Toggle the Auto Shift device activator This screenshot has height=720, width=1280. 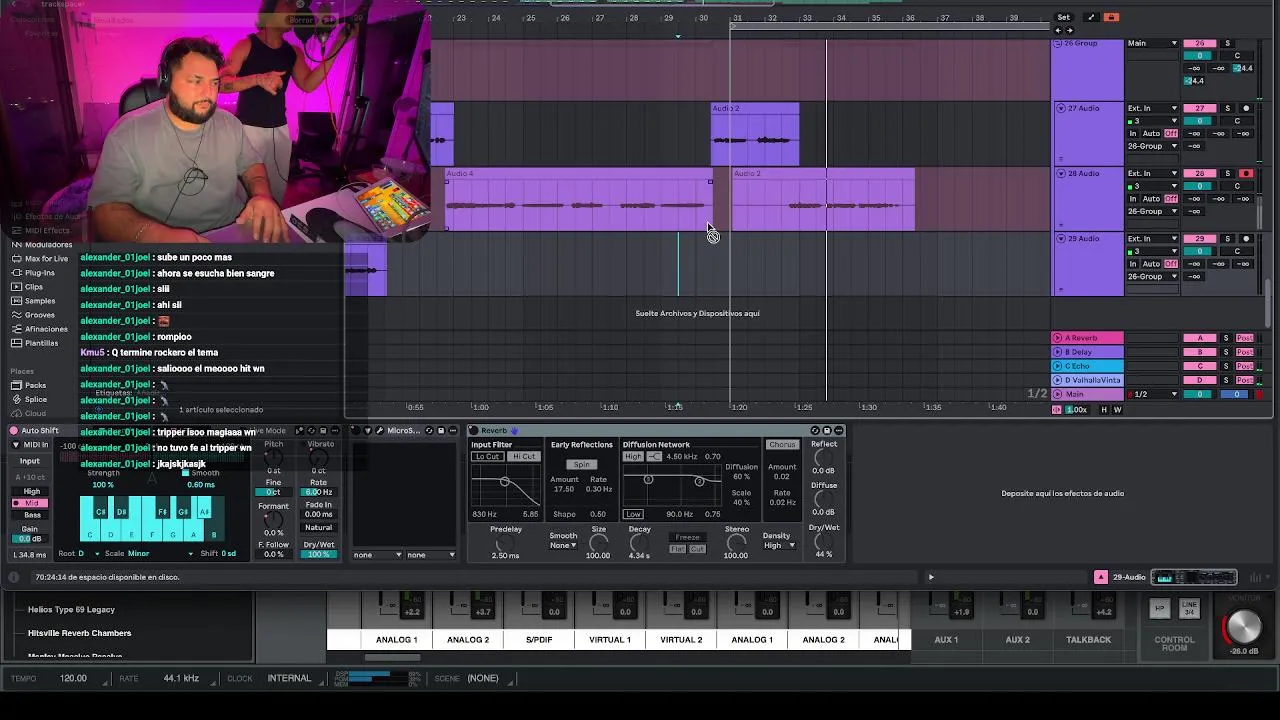[14, 431]
